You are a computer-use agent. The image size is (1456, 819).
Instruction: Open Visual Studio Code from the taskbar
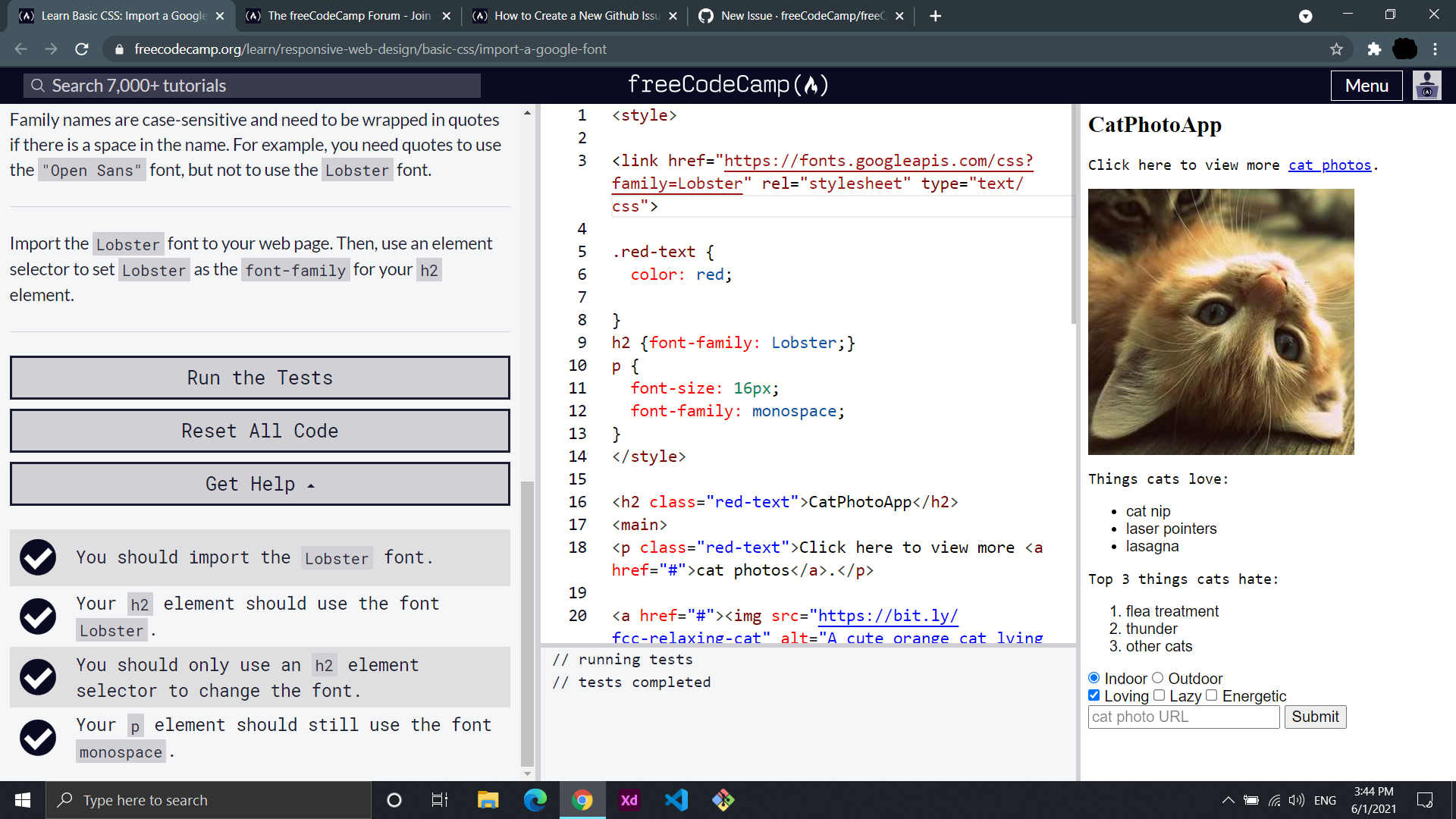coord(676,799)
